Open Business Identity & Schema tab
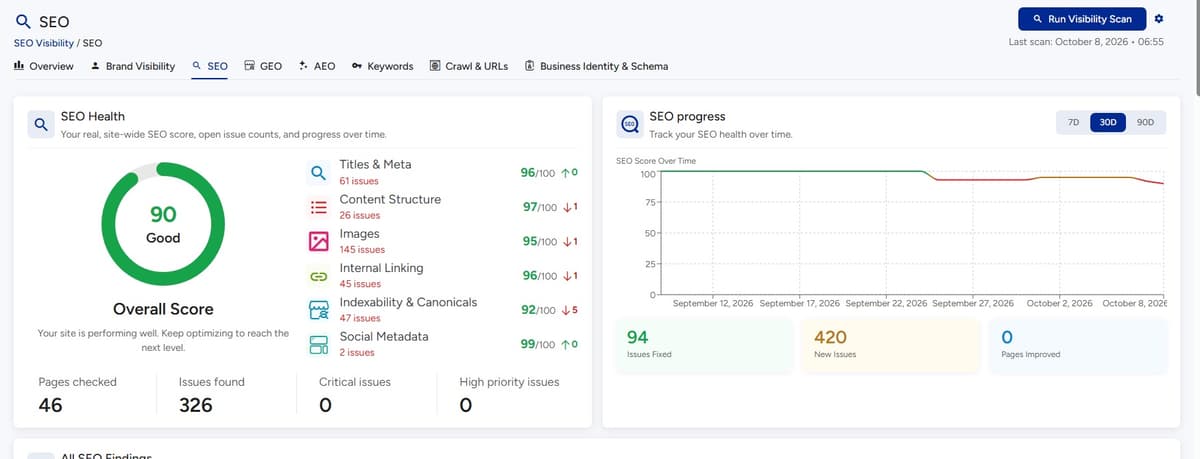The width and height of the screenshot is (1200, 459). click(596, 66)
